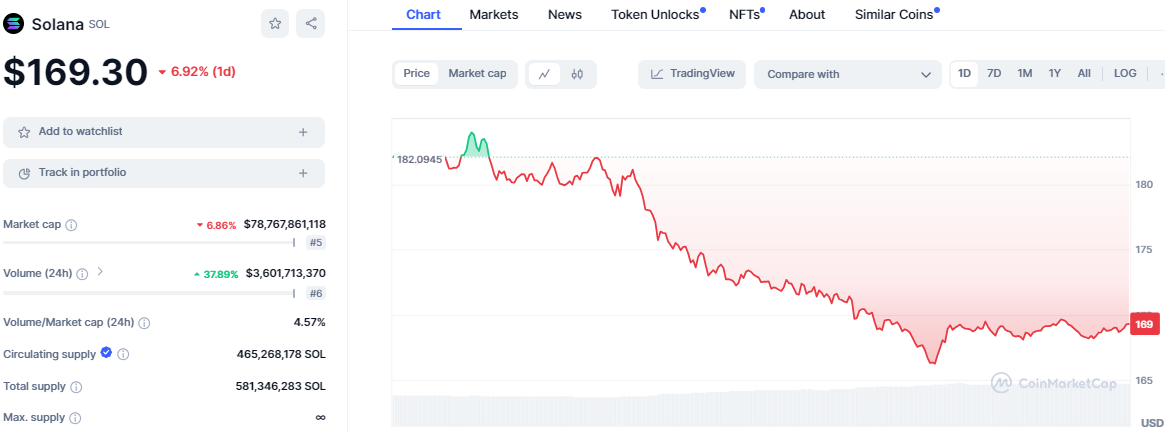
Task: Click the Track in portfolio button
Action: (164, 173)
